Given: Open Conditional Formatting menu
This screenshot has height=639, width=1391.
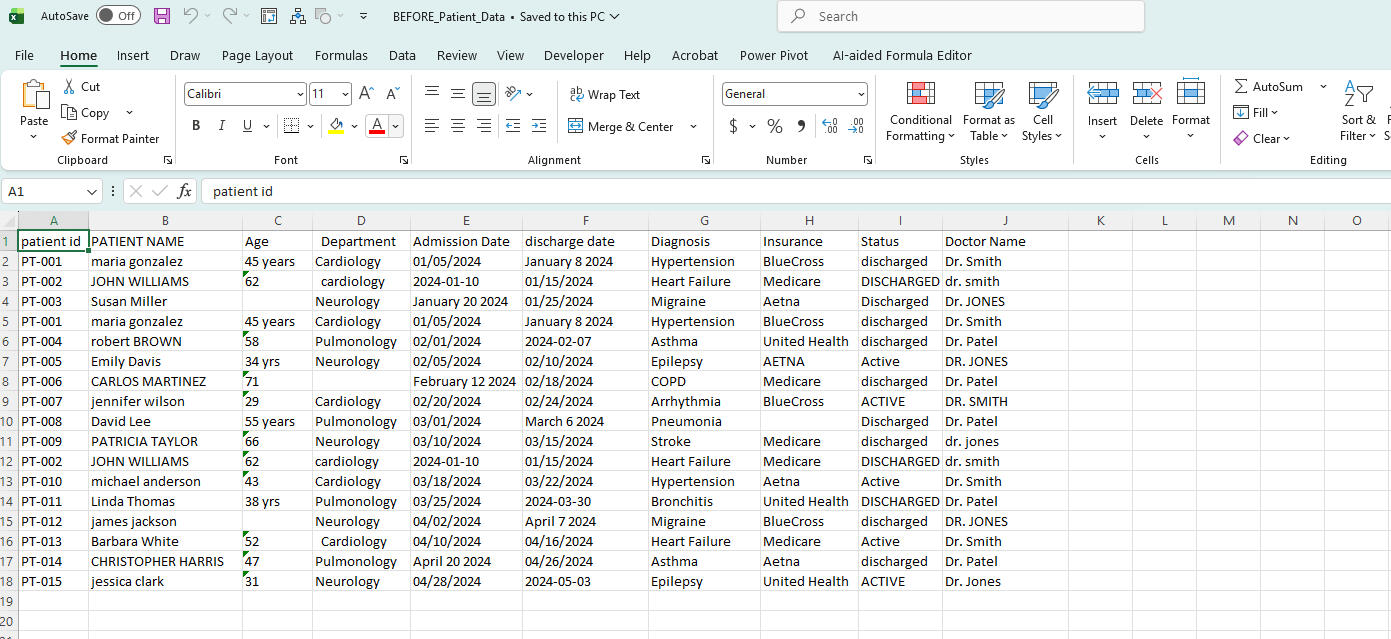Looking at the screenshot, I should click(x=919, y=112).
